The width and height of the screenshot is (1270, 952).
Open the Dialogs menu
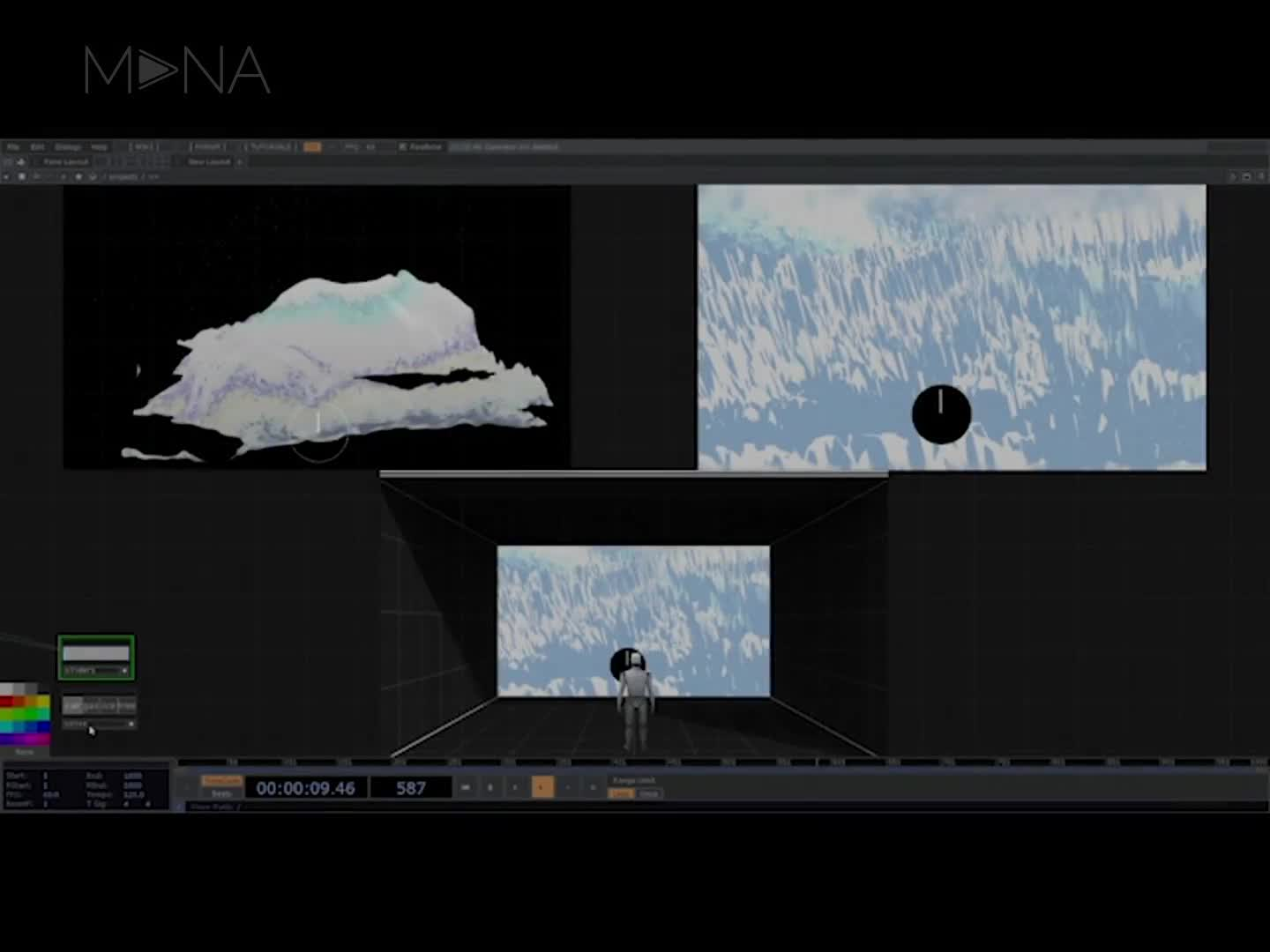pos(68,146)
